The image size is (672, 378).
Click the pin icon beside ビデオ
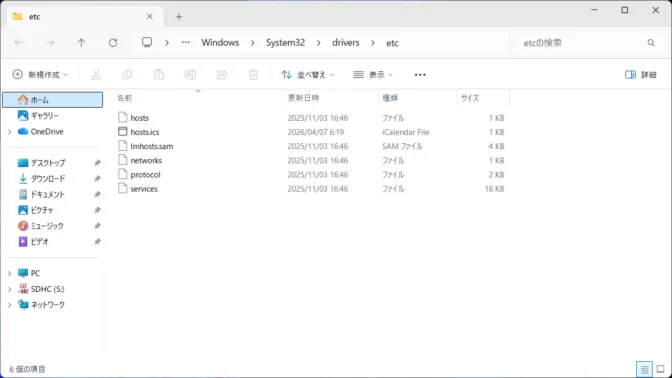point(97,241)
